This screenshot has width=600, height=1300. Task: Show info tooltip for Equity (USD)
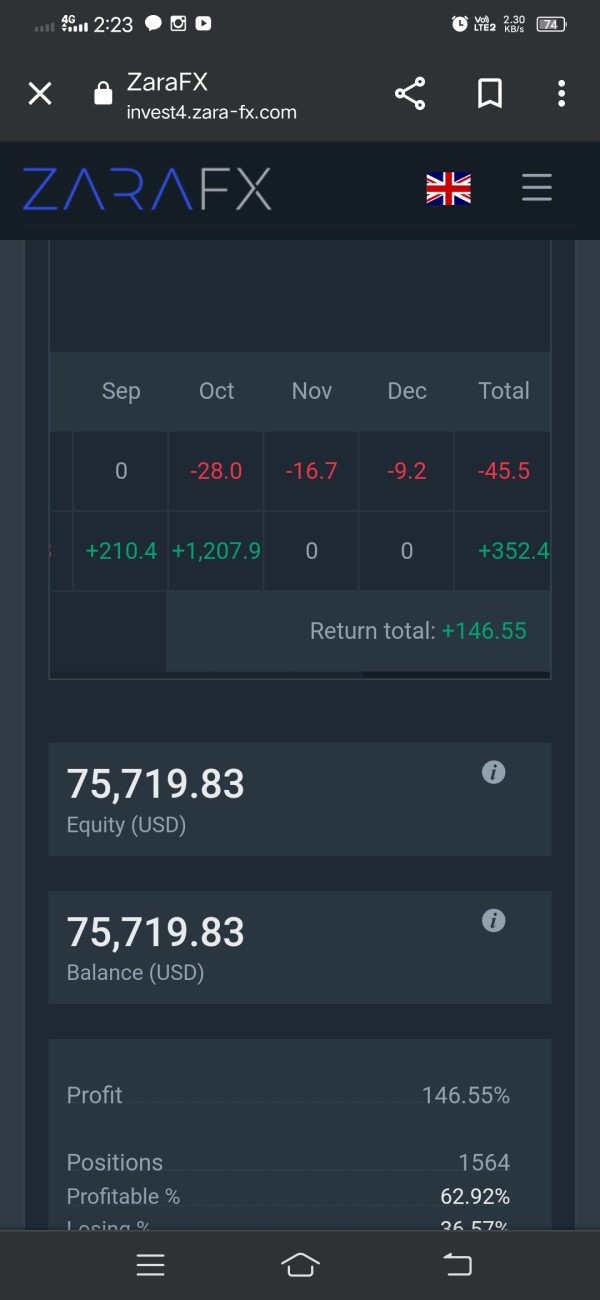tap(493, 772)
